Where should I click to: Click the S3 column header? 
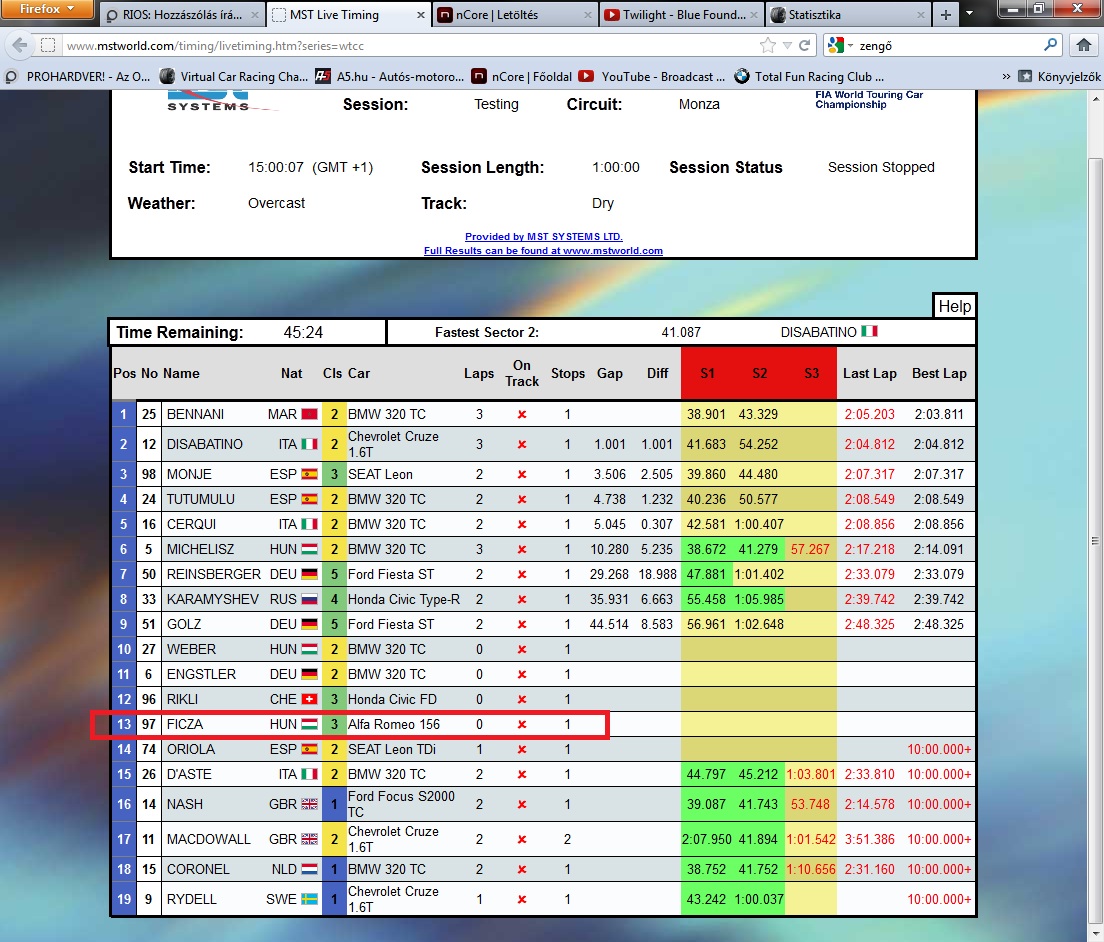tap(811, 373)
